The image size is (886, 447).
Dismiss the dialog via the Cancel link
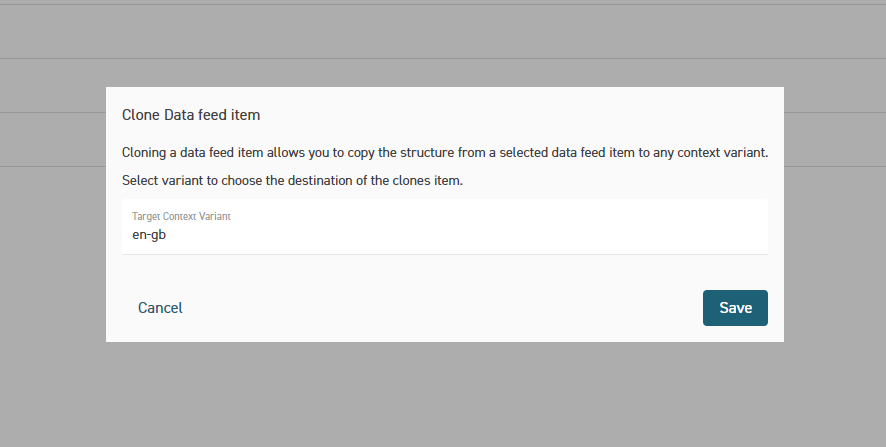(x=160, y=308)
